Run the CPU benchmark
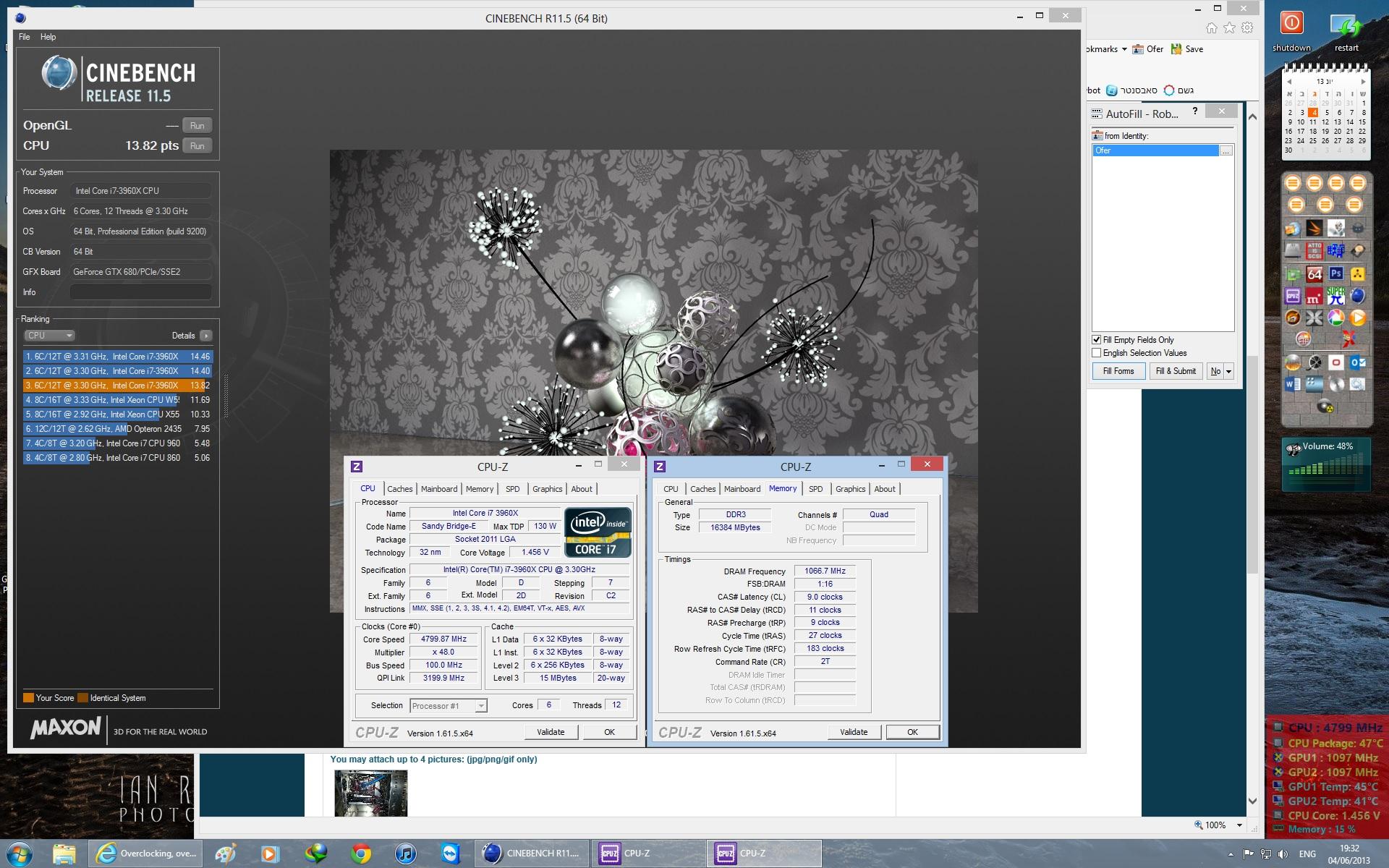The height and width of the screenshot is (868, 1389). pos(197,146)
